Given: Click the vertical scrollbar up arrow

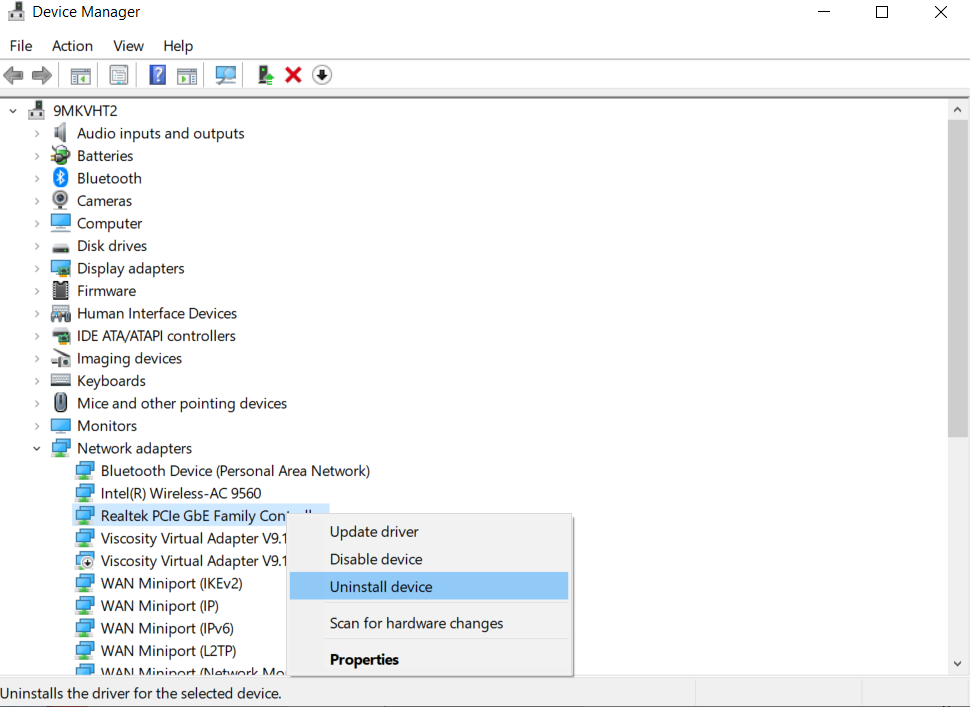Looking at the screenshot, I should coord(958,110).
